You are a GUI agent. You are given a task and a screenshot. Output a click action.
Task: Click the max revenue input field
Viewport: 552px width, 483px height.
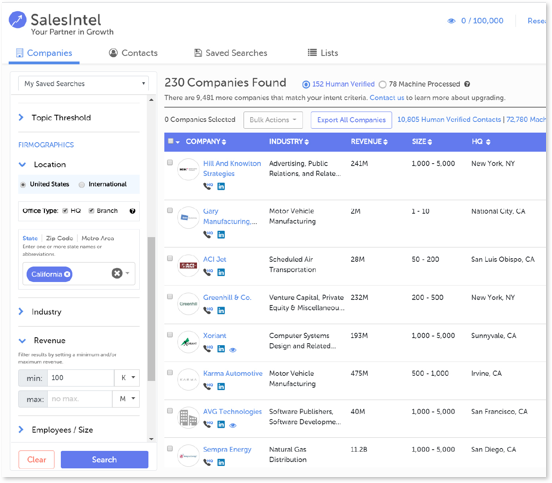point(80,399)
